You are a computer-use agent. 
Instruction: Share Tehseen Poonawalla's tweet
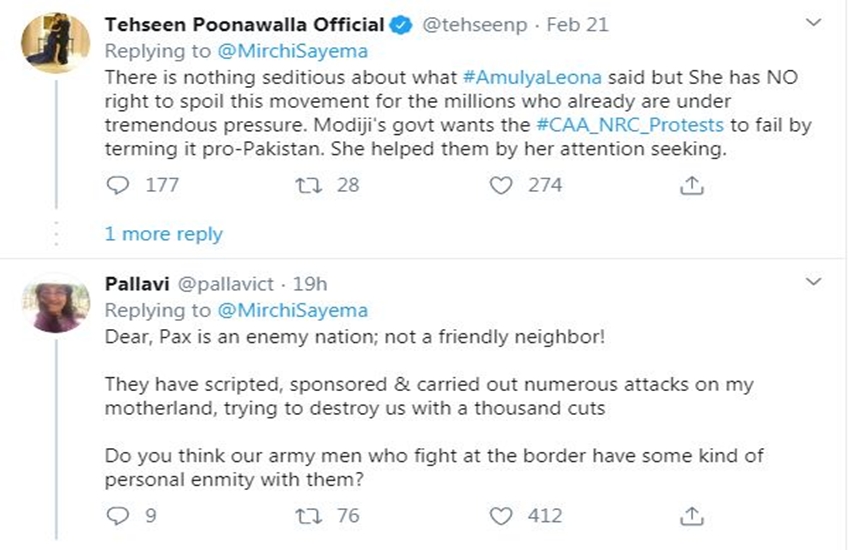[x=690, y=186]
